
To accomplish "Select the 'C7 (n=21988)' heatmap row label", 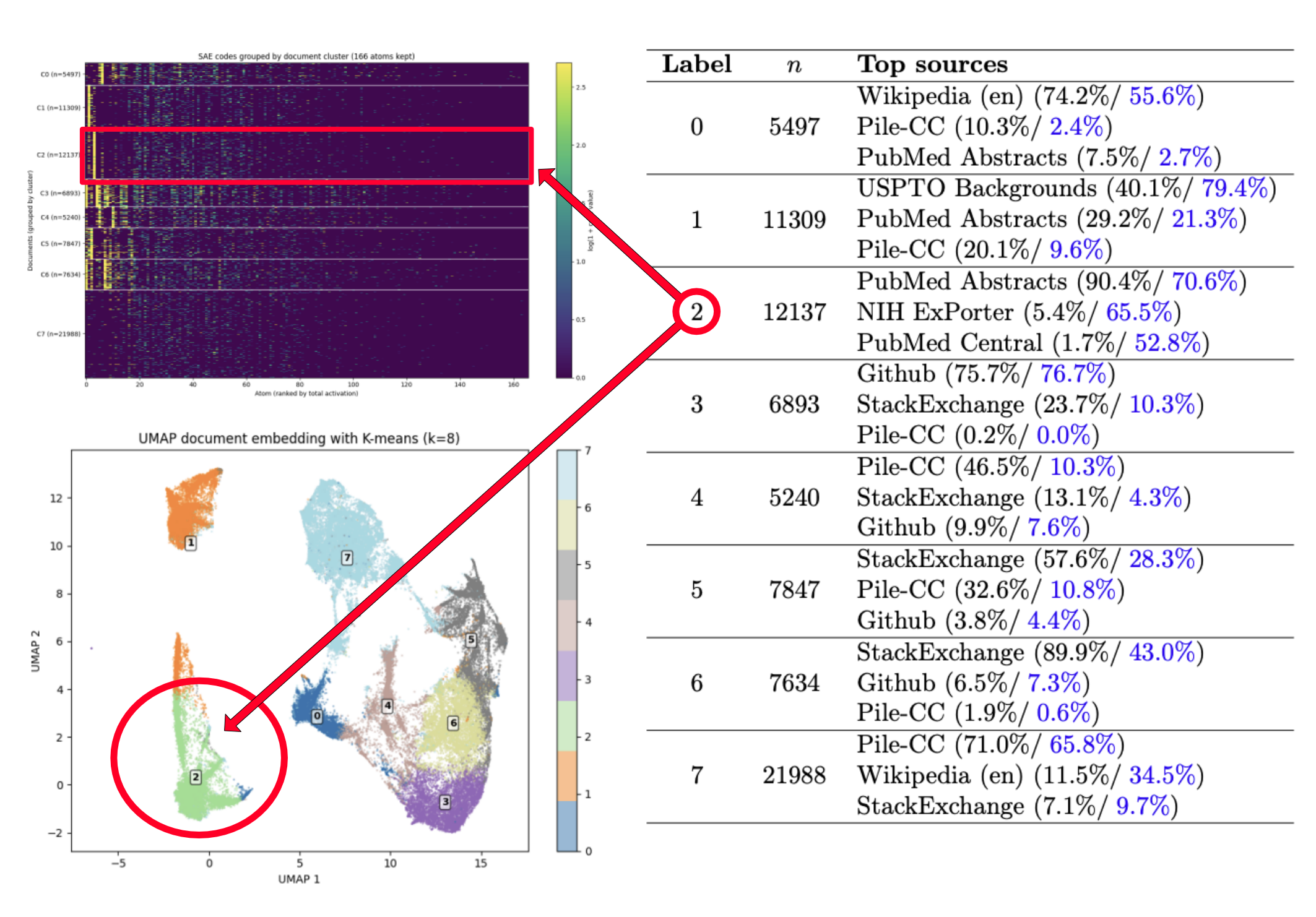I will click(x=59, y=334).
